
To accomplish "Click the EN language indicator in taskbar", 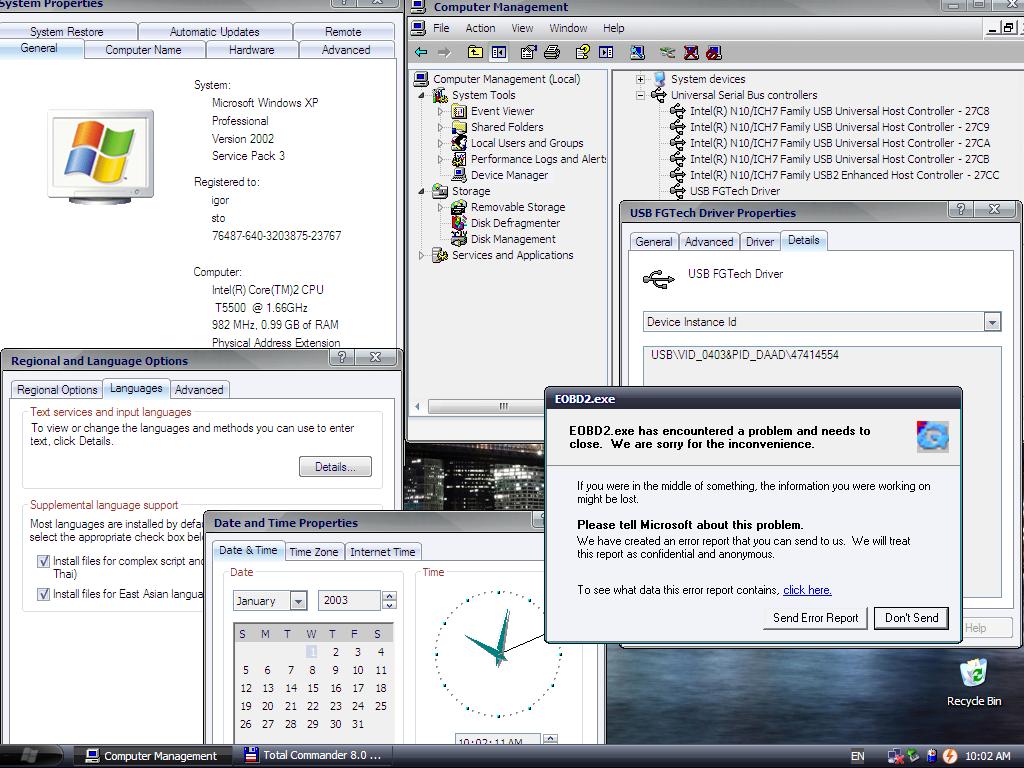I will 857,756.
